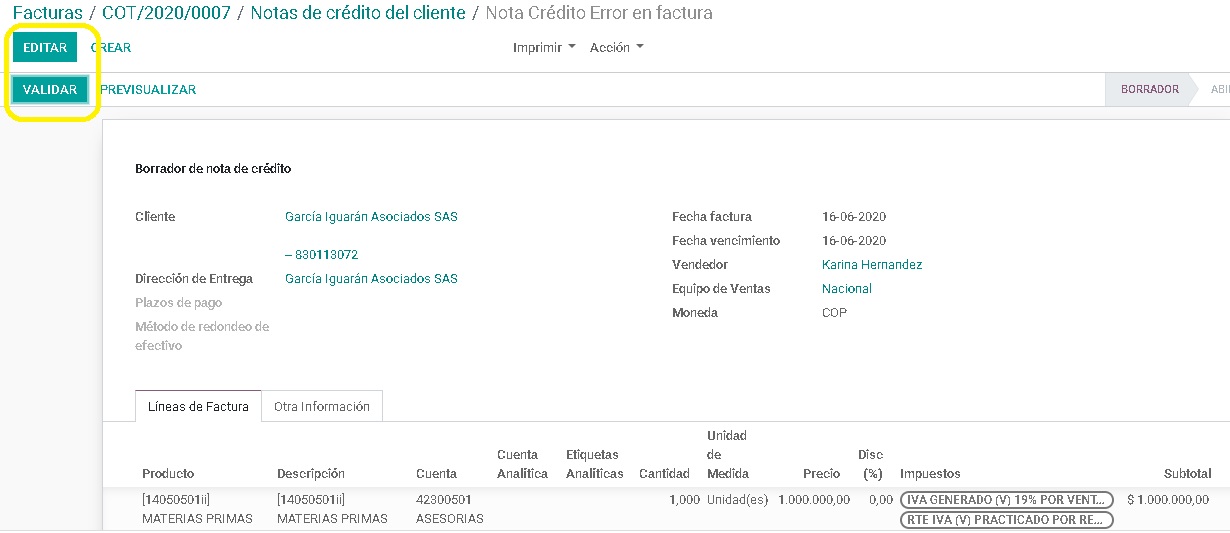Click Fecha factura value 16-06-2020
Viewport: 1230px width, 533px height.
click(854, 216)
